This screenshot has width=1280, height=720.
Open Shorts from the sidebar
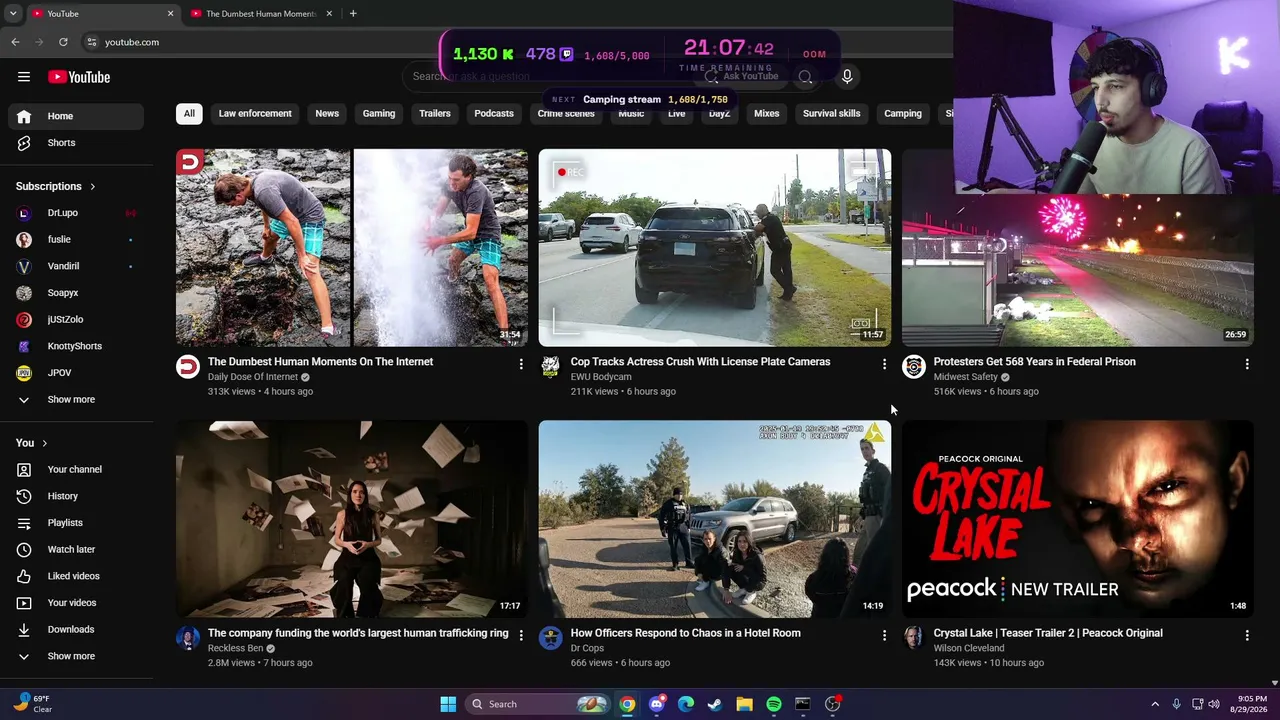pyautogui.click(x=76, y=143)
